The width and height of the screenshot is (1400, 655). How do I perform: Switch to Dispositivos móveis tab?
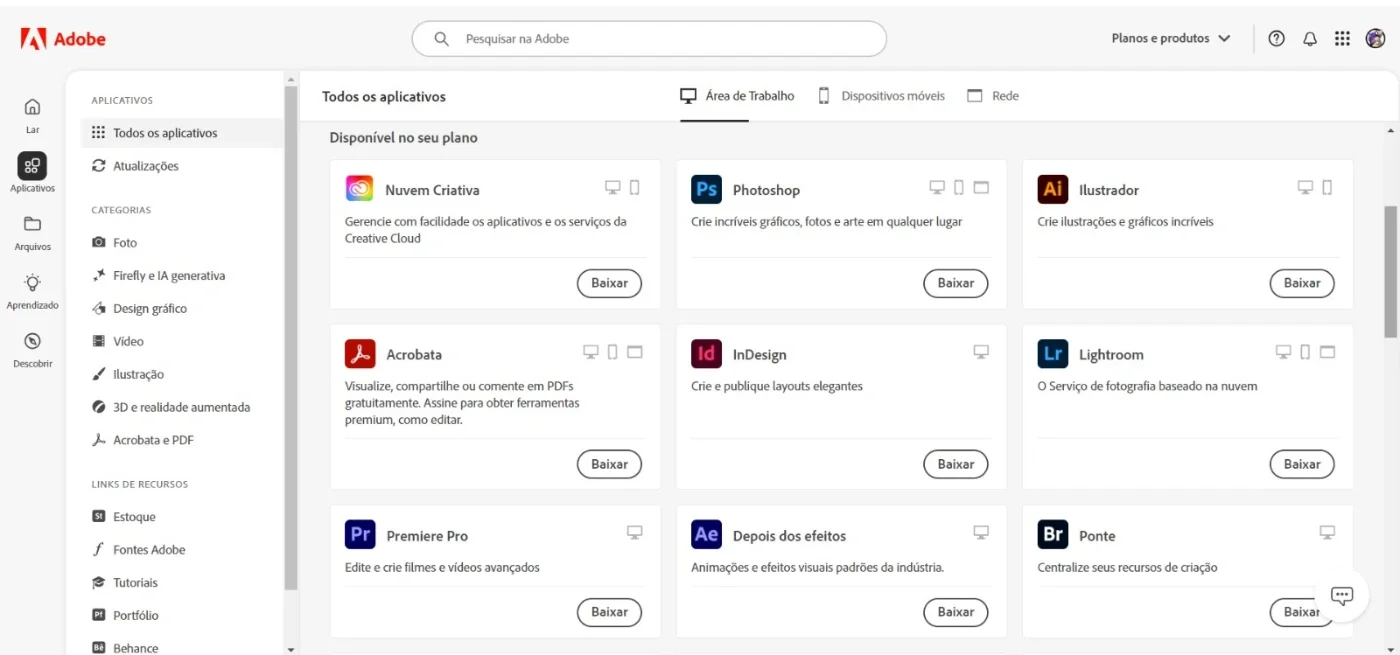tap(881, 96)
